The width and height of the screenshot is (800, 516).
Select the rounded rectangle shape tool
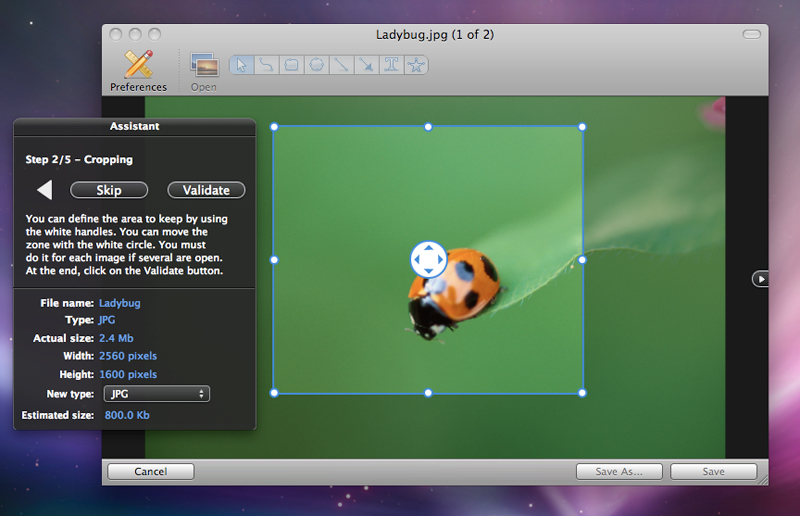click(x=291, y=65)
